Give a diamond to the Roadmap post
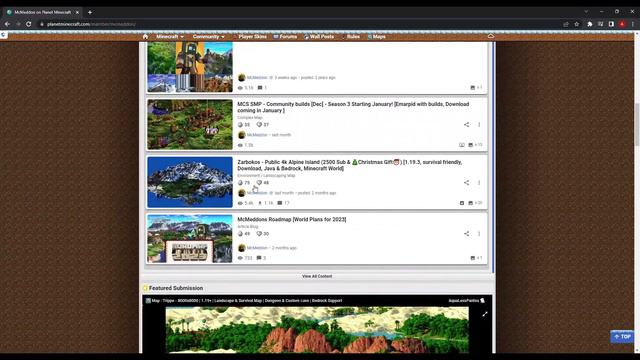Viewport: 640px width, 360px height. 240,233
